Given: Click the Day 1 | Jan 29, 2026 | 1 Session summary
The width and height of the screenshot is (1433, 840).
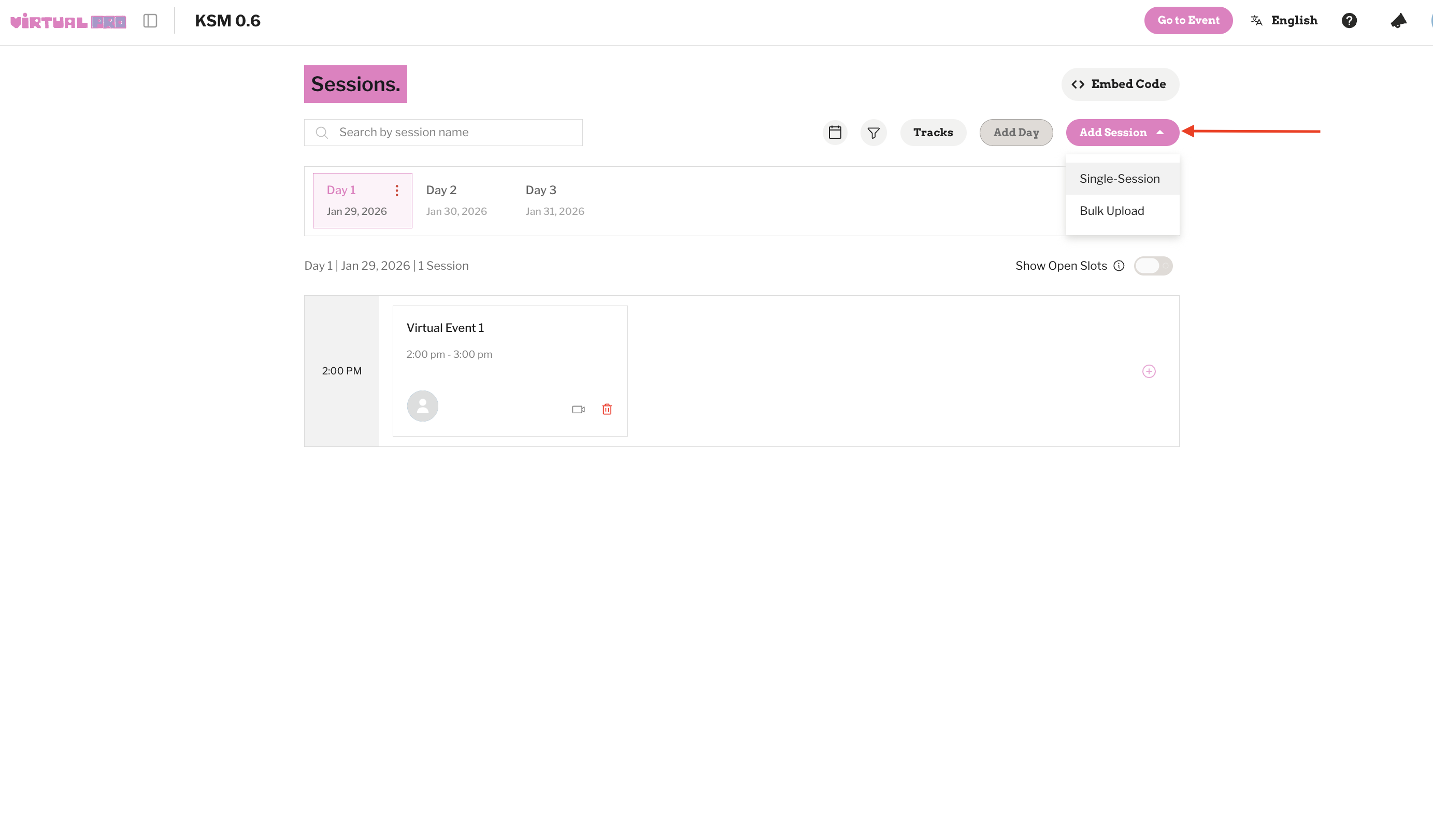Looking at the screenshot, I should click(386, 266).
